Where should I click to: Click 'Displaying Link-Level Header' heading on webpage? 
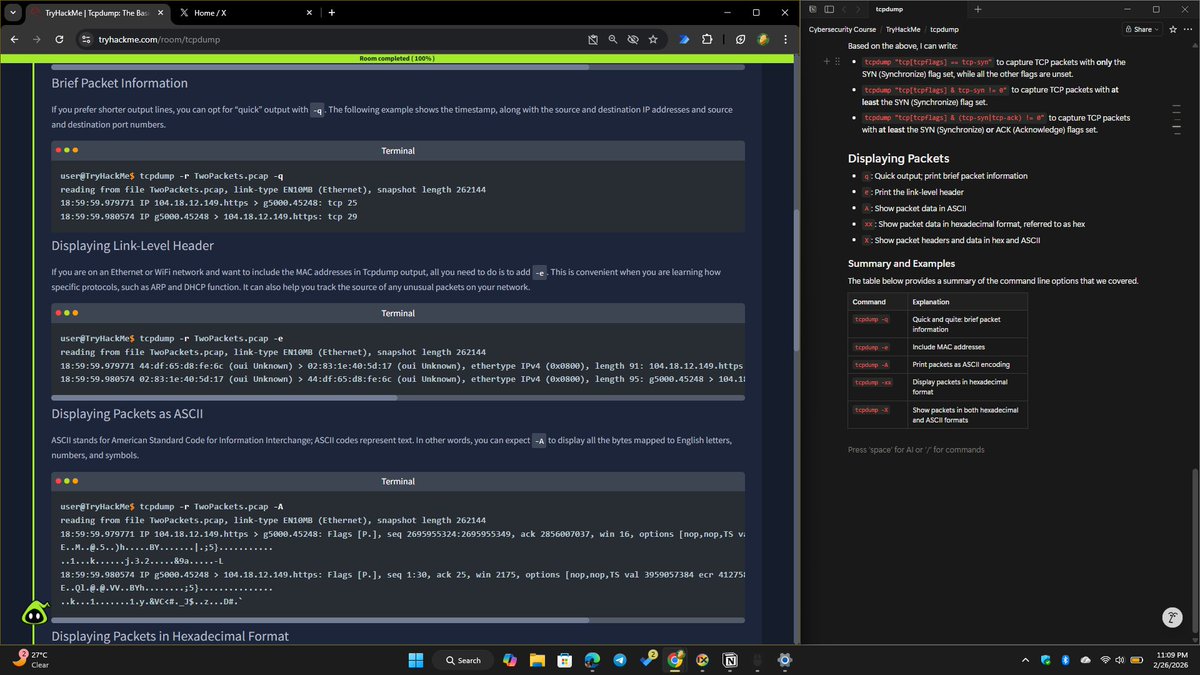point(132,246)
